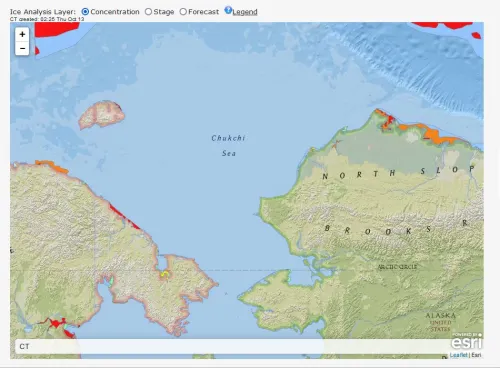Select the Concentration radio button

(85, 12)
